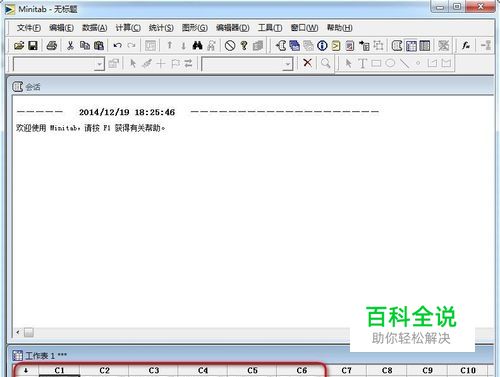Select column header C7

click(x=346, y=370)
